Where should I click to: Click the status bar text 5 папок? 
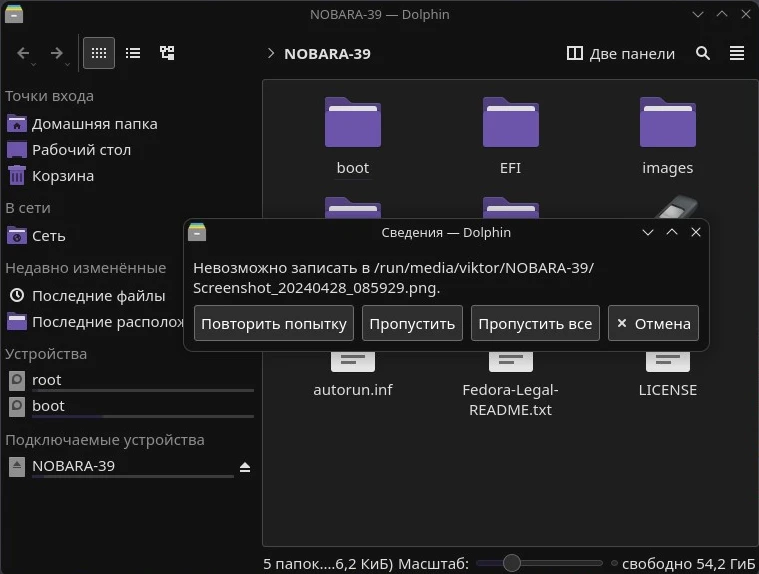click(x=327, y=564)
